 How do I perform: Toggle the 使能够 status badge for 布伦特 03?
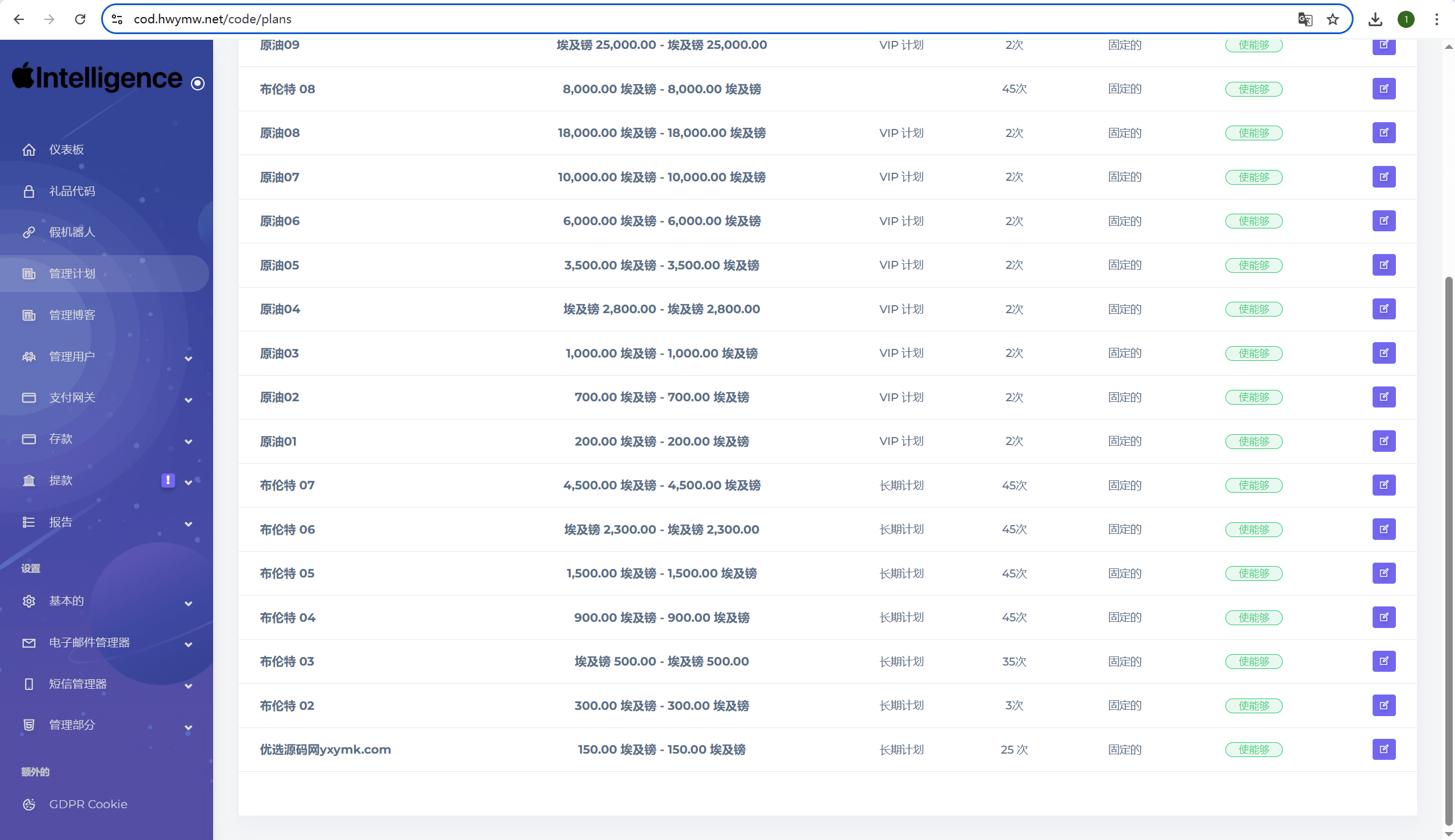[1253, 662]
